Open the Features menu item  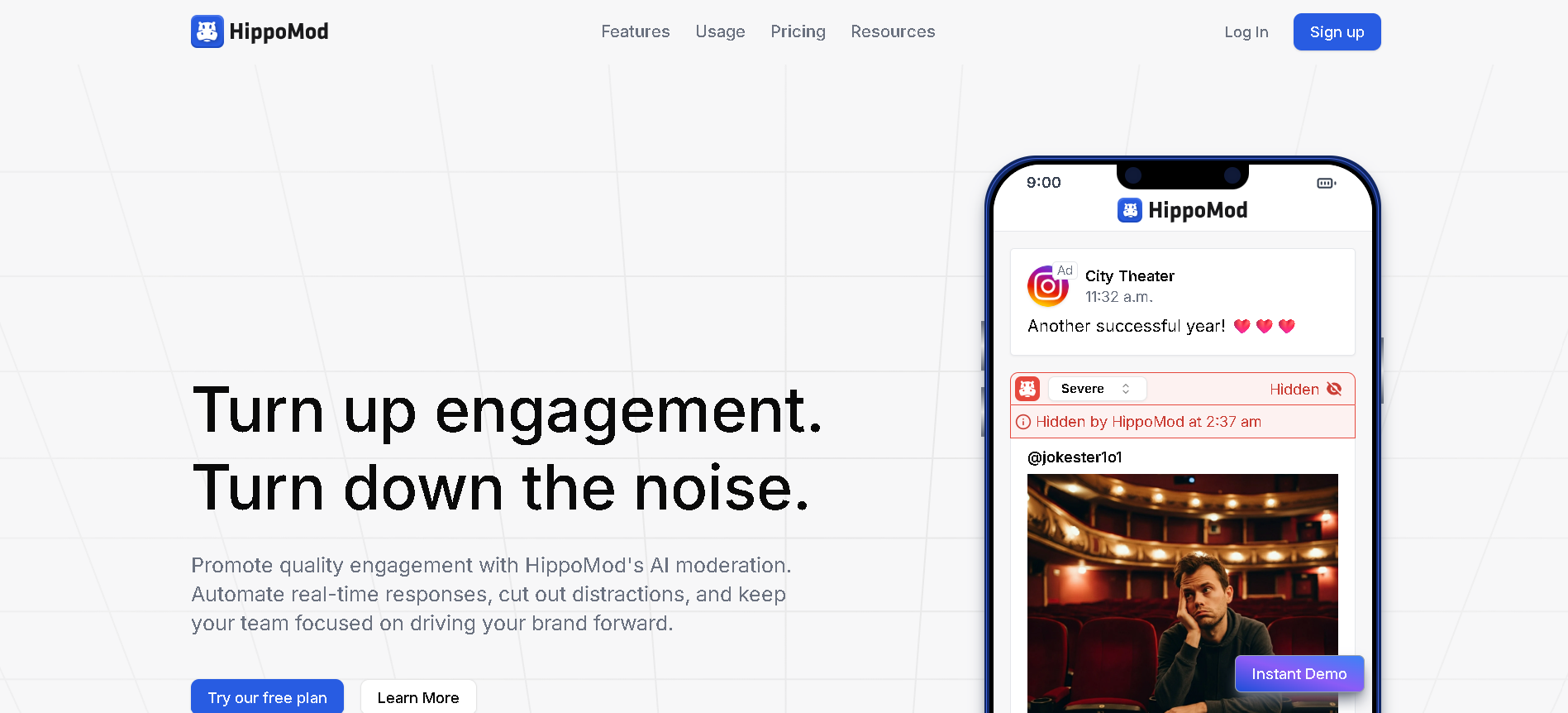coord(636,31)
